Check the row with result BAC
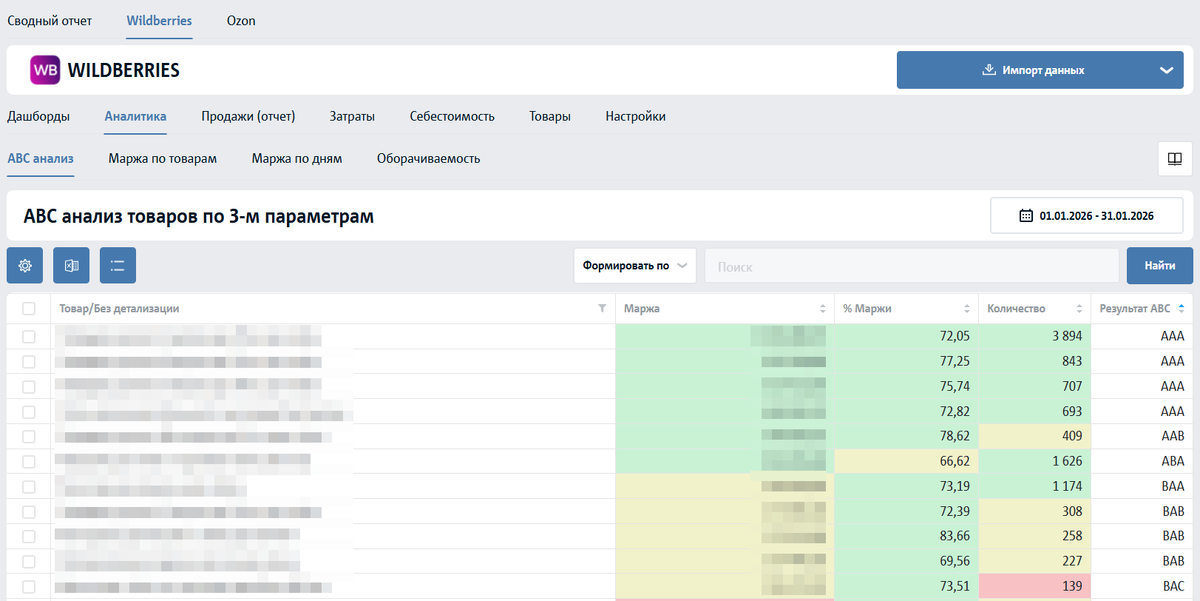This screenshot has width=1200, height=601. pos(28,586)
